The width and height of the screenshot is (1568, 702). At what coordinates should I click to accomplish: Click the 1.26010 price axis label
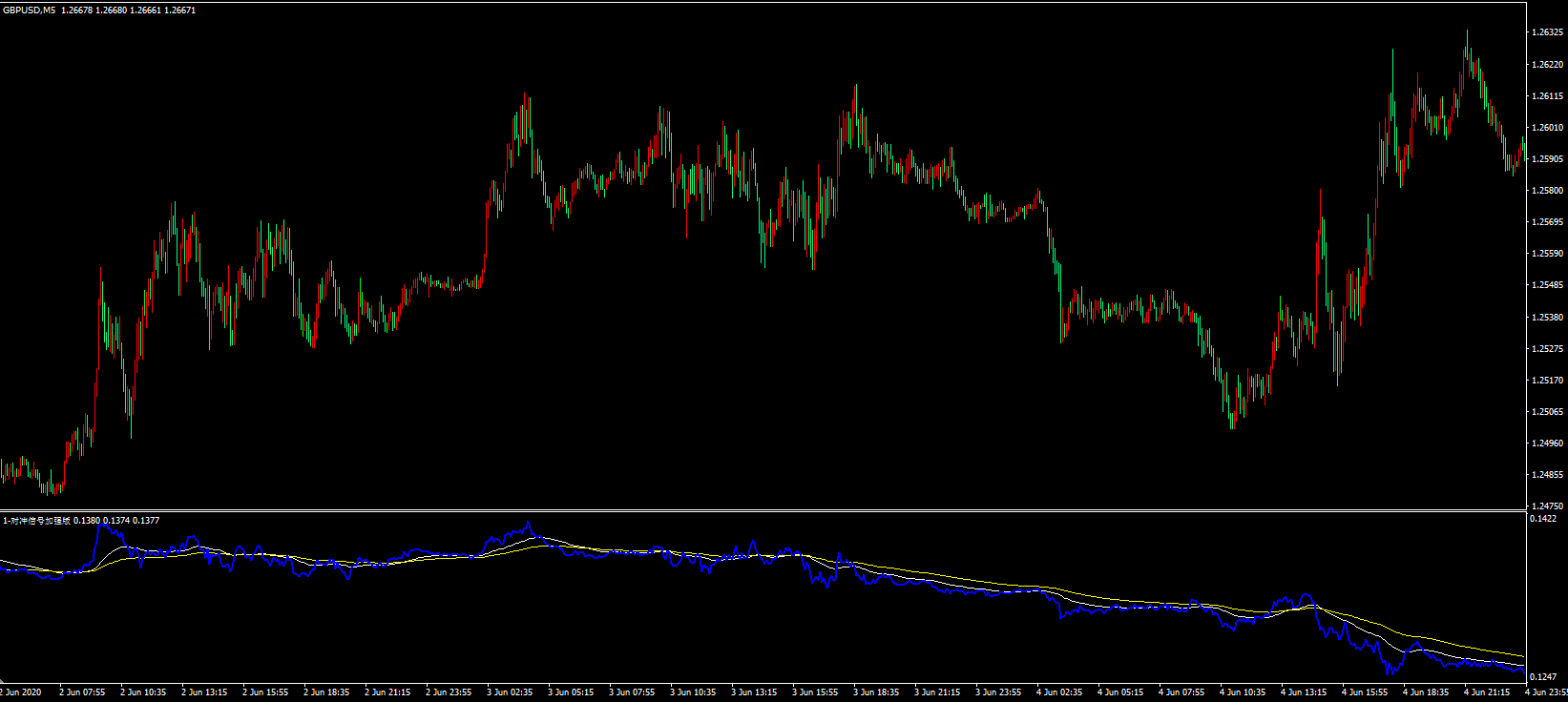(x=1546, y=128)
